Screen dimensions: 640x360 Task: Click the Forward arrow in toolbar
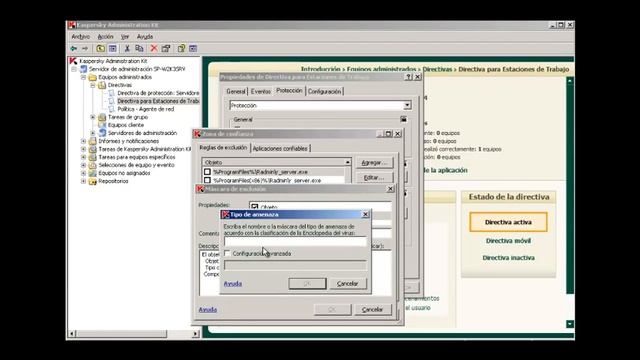tap(85, 49)
